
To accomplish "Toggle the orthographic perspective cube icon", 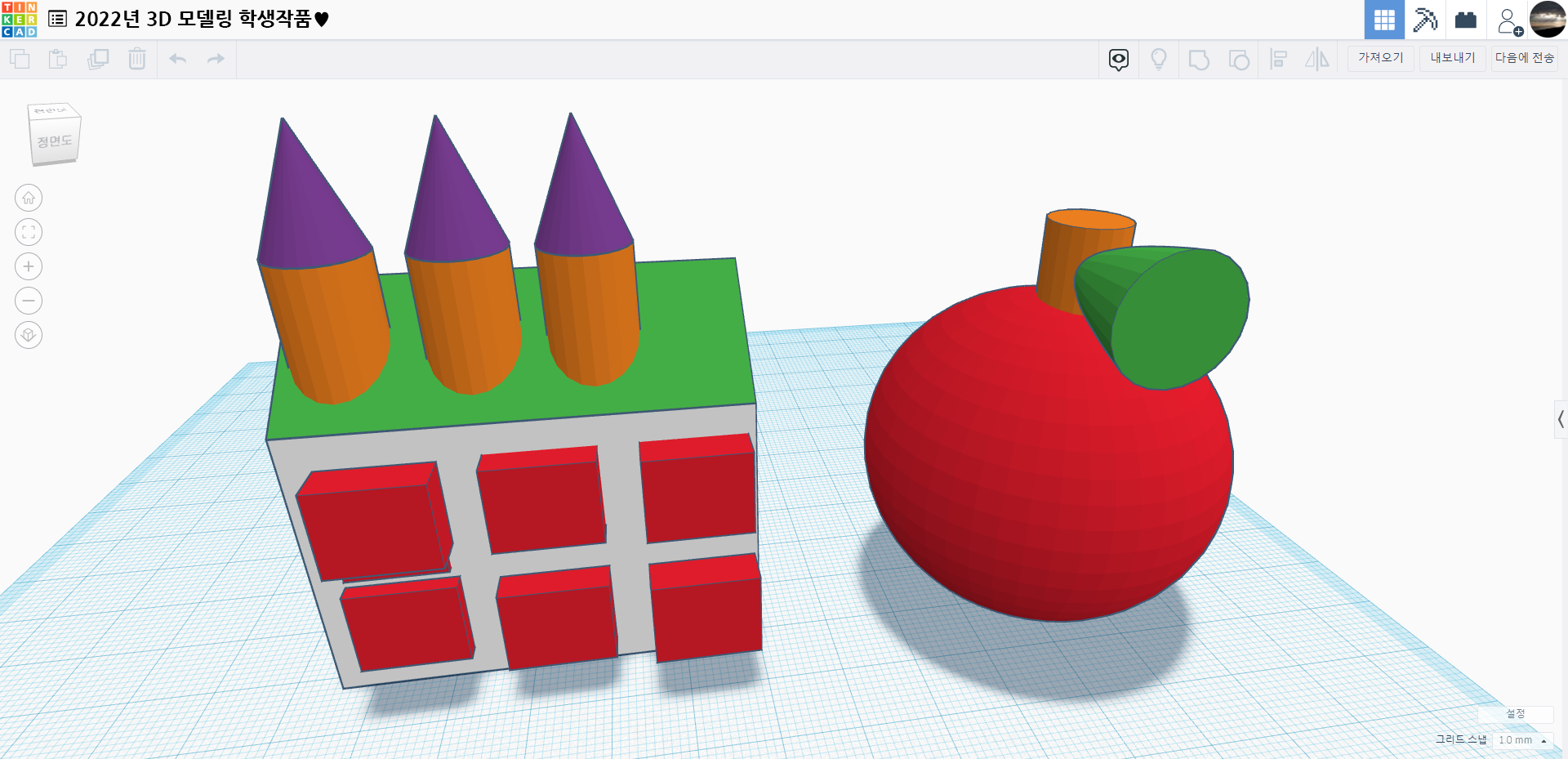I will click(x=29, y=335).
